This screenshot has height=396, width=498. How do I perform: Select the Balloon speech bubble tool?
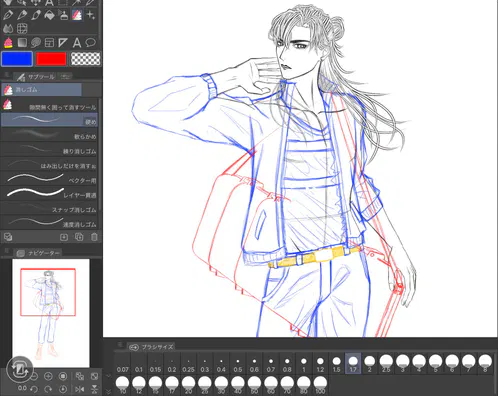point(90,43)
